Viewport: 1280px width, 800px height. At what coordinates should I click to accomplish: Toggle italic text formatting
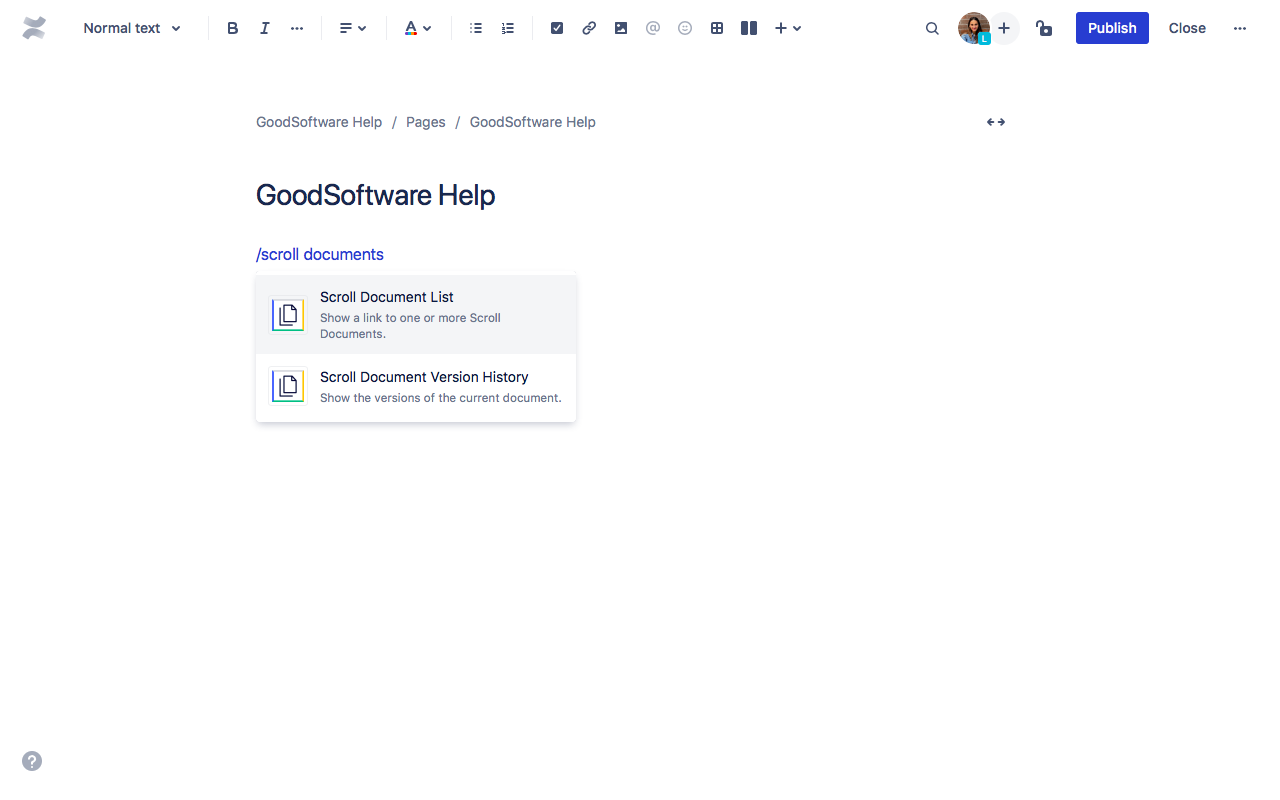point(265,28)
